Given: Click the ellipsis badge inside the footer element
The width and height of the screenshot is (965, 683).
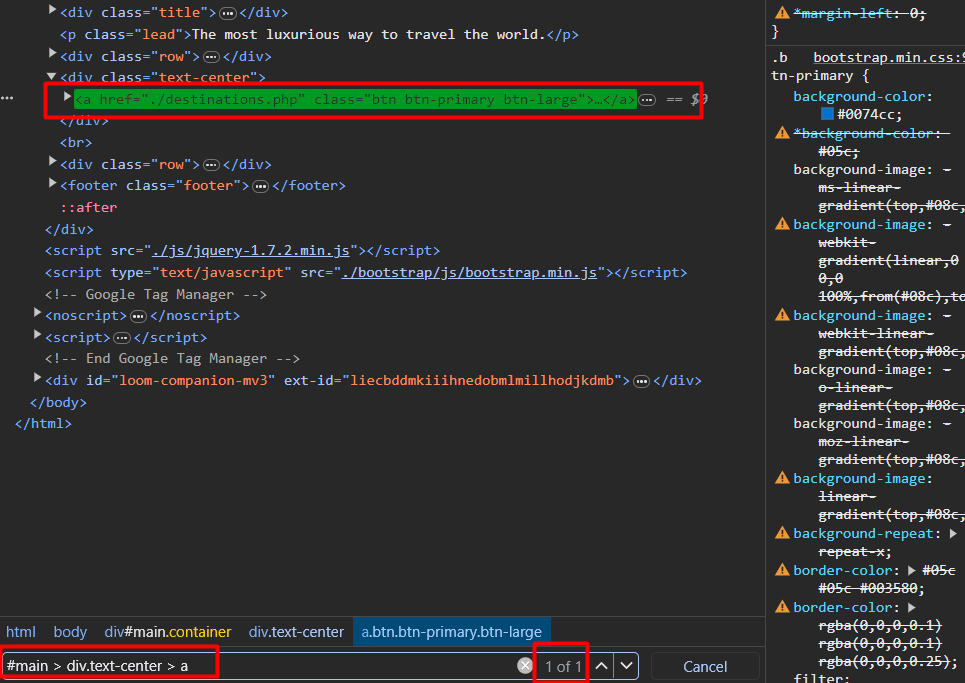Looking at the screenshot, I should [x=260, y=186].
